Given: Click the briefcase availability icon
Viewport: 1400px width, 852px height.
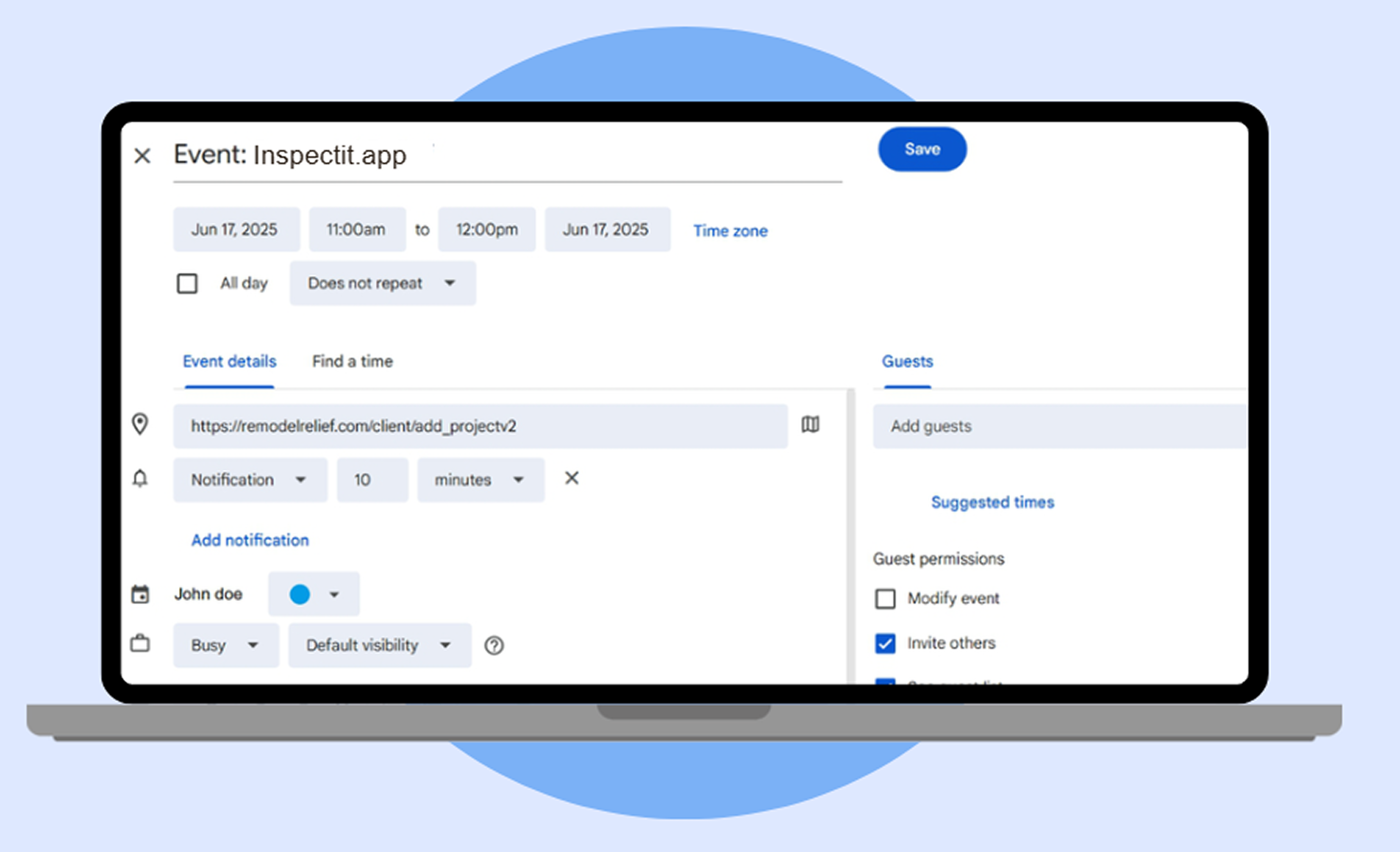Looking at the screenshot, I should pyautogui.click(x=140, y=644).
